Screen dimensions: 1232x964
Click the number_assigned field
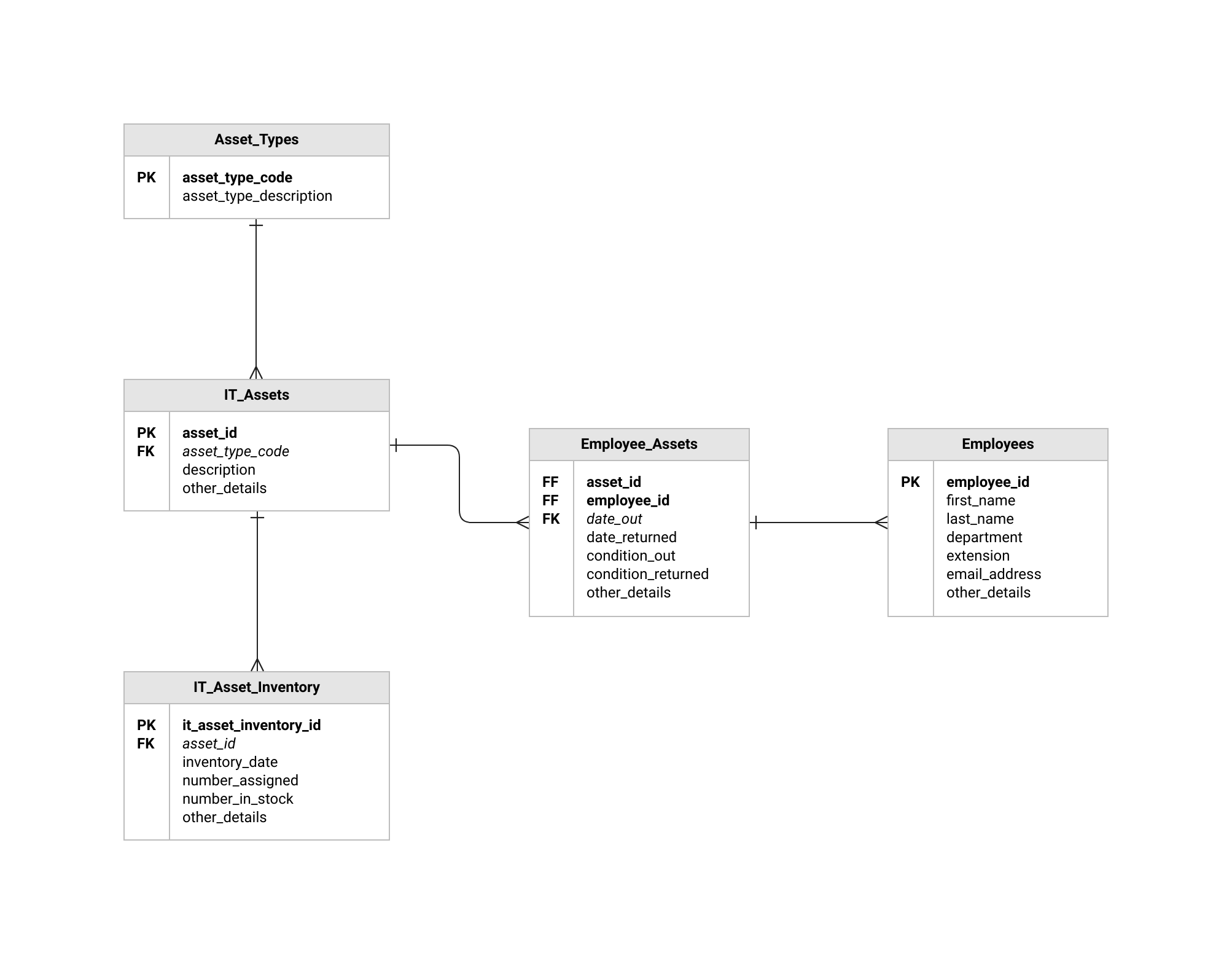tap(240, 780)
